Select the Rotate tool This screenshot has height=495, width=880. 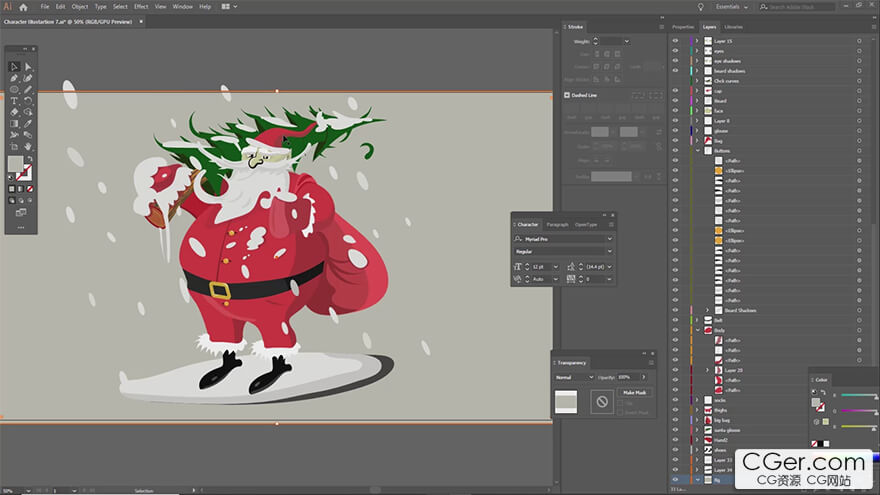click(x=28, y=101)
